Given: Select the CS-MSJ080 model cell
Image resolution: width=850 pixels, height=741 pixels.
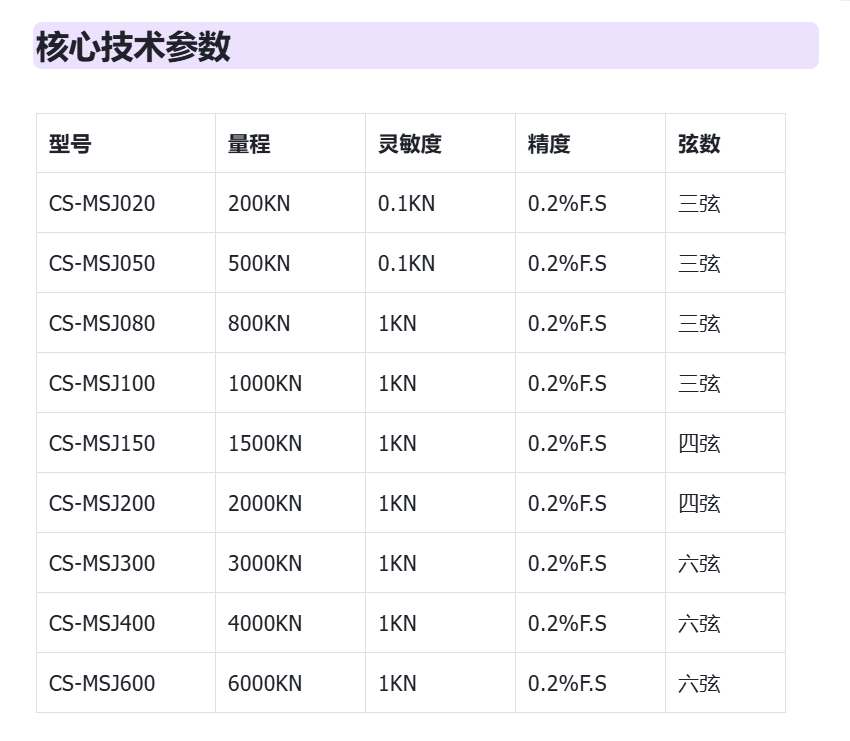Looking at the screenshot, I should coord(102,324).
